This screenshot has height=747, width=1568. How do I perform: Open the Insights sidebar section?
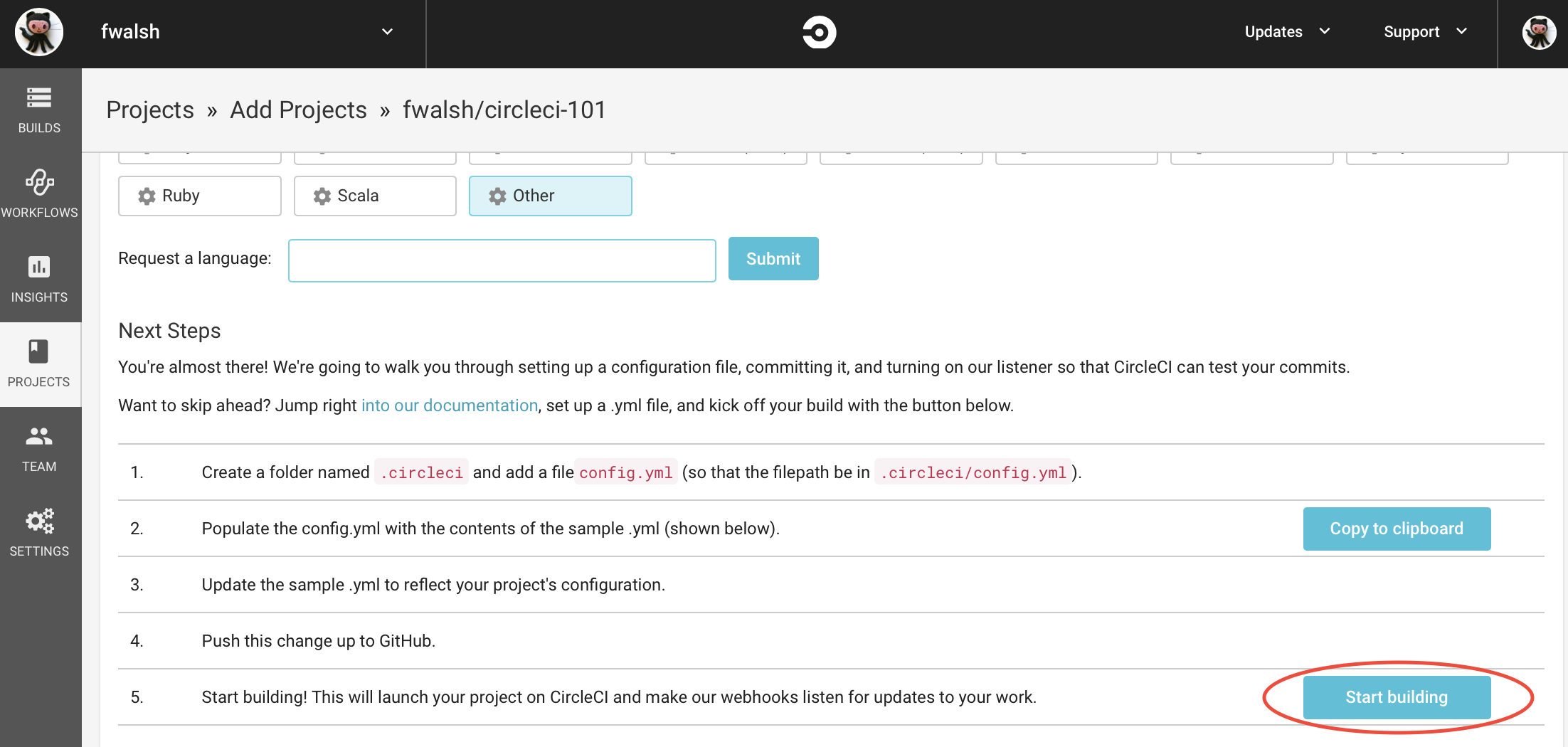[x=40, y=280]
